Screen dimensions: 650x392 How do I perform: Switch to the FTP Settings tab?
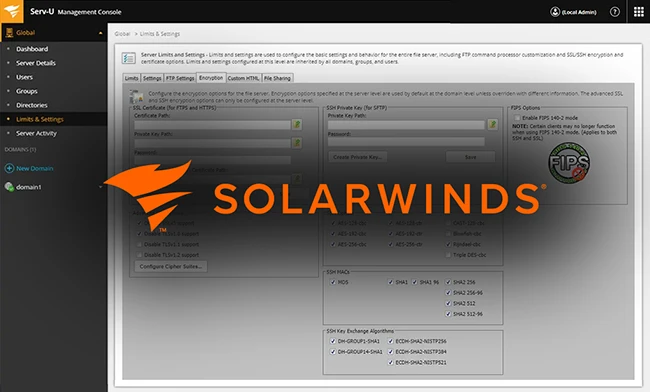point(180,78)
